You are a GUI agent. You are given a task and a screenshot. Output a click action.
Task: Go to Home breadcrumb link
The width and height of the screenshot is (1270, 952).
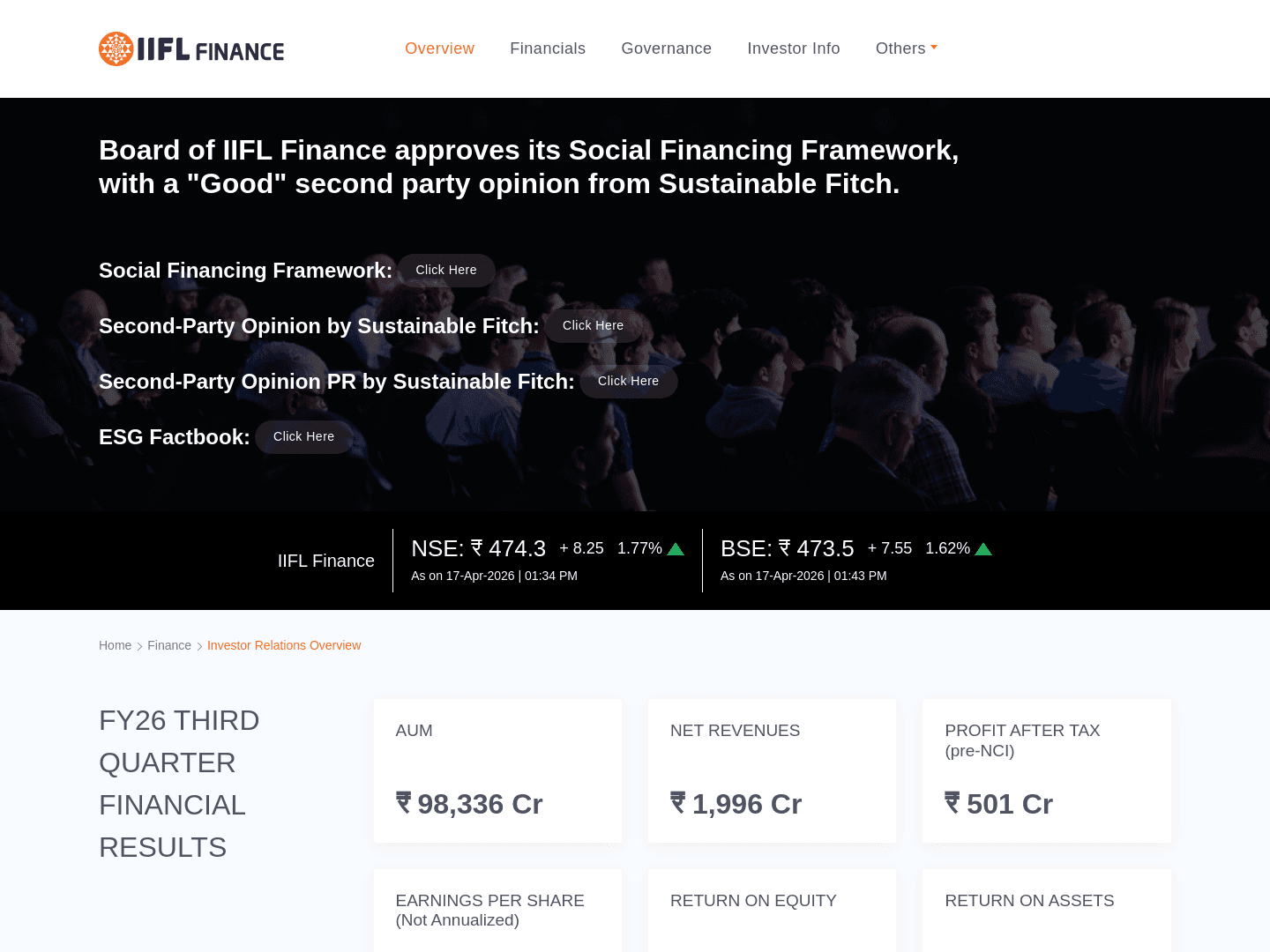[x=115, y=645]
